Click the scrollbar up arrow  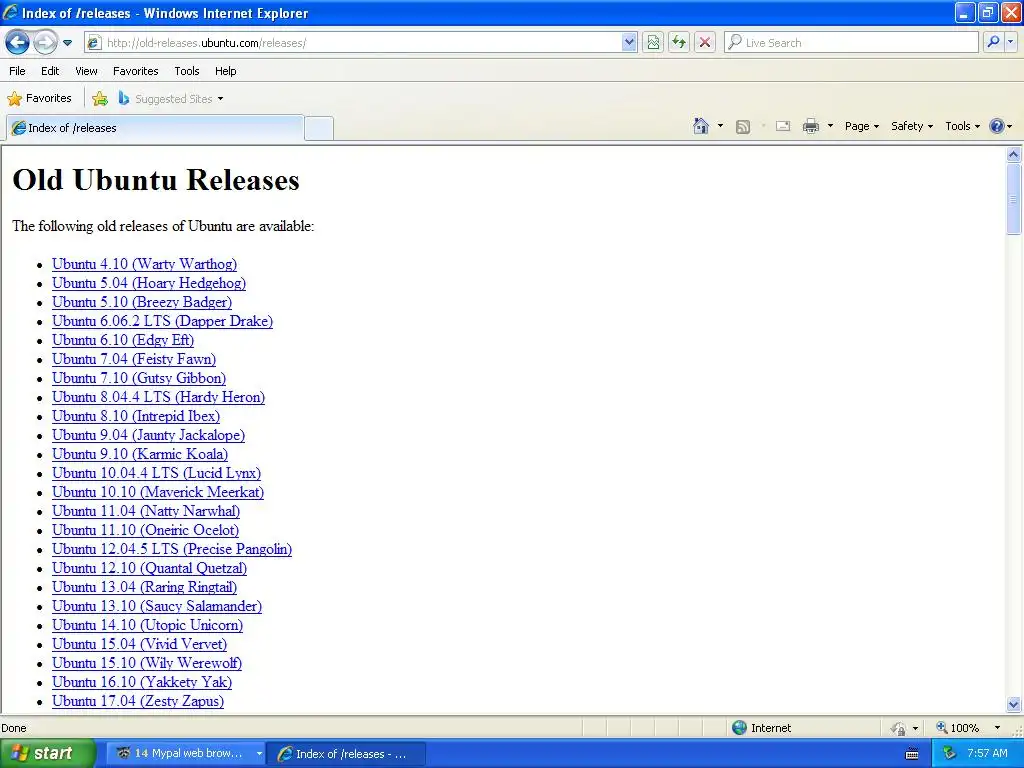click(1014, 155)
